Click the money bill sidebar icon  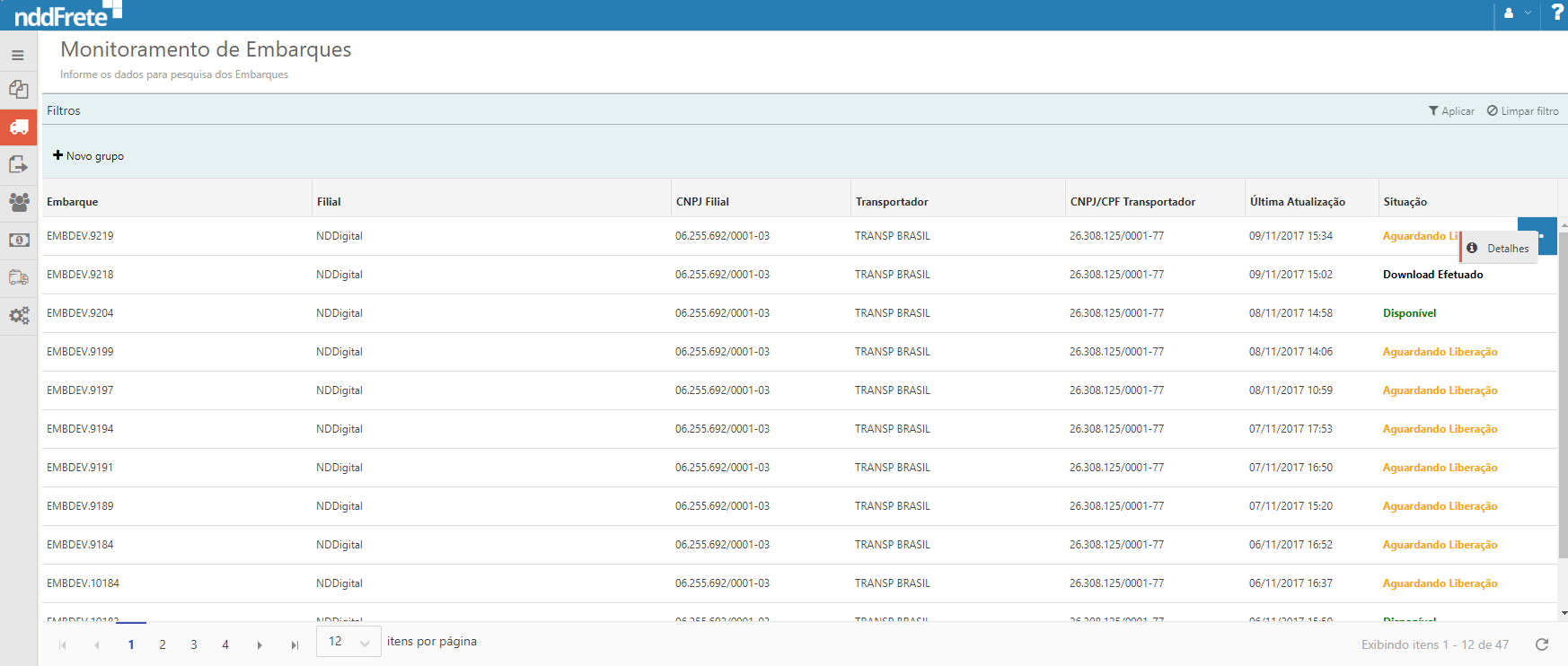point(18,241)
